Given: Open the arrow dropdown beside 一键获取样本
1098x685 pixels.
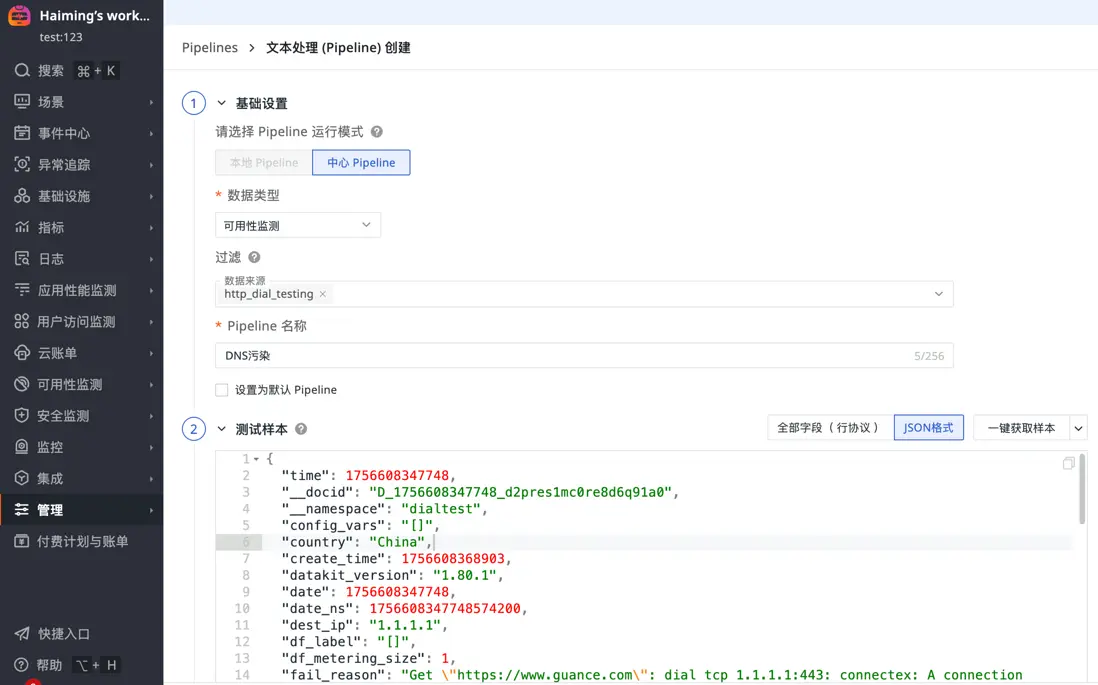Looking at the screenshot, I should point(1078,428).
